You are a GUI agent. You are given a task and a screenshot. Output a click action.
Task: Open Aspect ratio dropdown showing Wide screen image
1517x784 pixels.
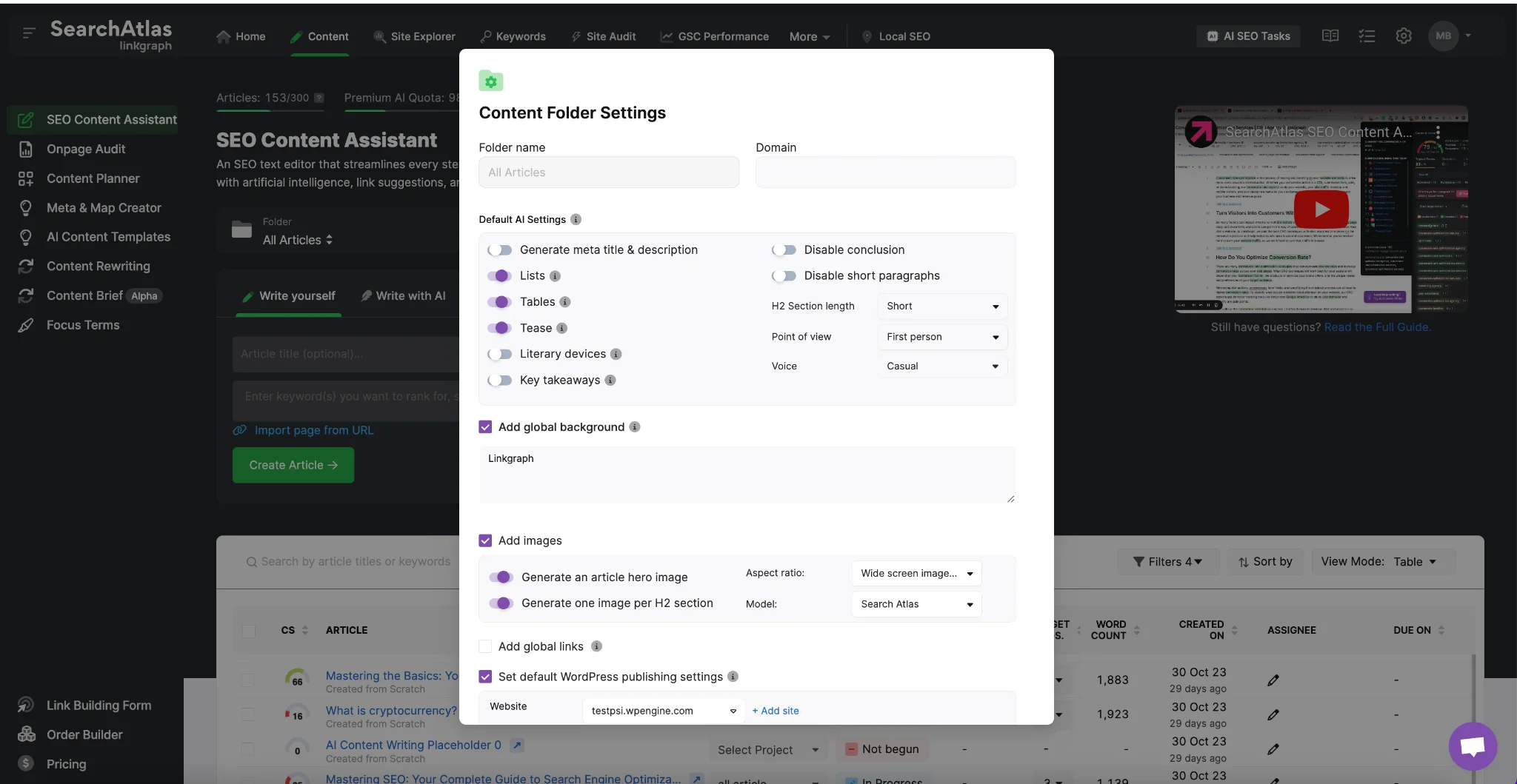click(916, 573)
